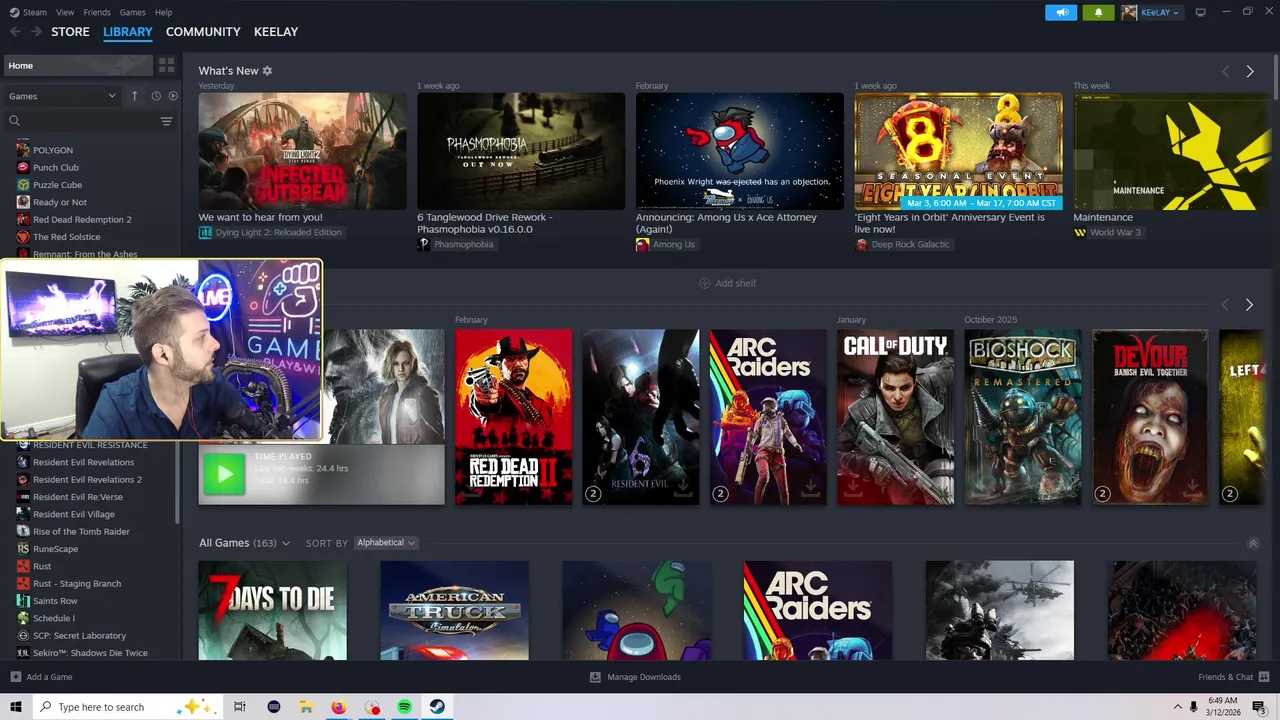Open Deep Rock Galactic anniversary event news
1280x720 pixels.
[958, 151]
